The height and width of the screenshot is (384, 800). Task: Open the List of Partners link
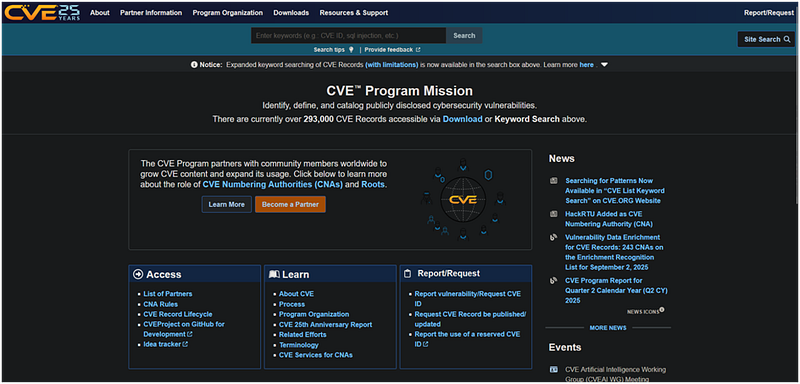[168, 294]
